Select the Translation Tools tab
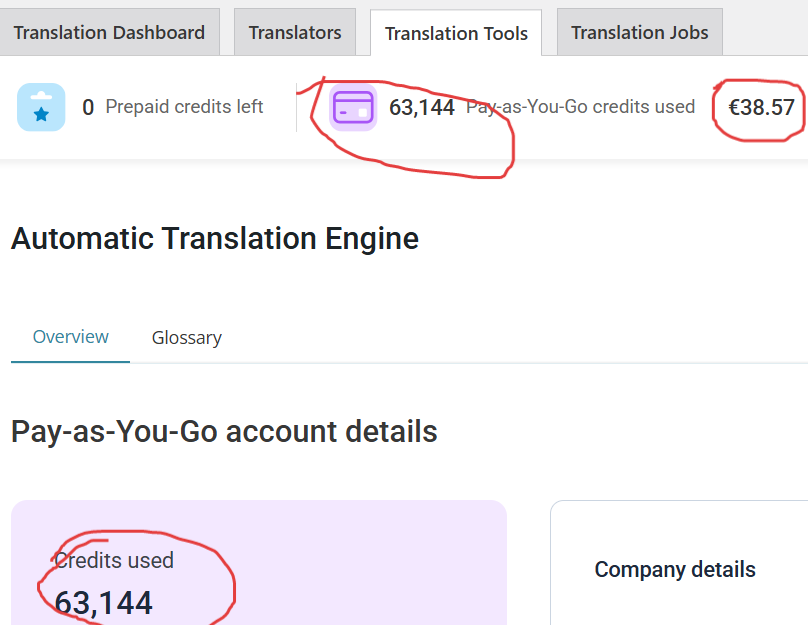The width and height of the screenshot is (808, 625). (x=456, y=34)
